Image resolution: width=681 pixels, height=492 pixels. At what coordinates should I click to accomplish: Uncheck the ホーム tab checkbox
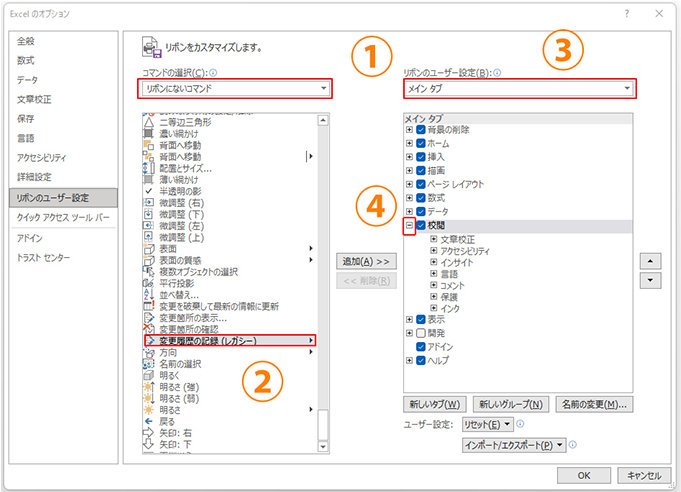(420, 143)
